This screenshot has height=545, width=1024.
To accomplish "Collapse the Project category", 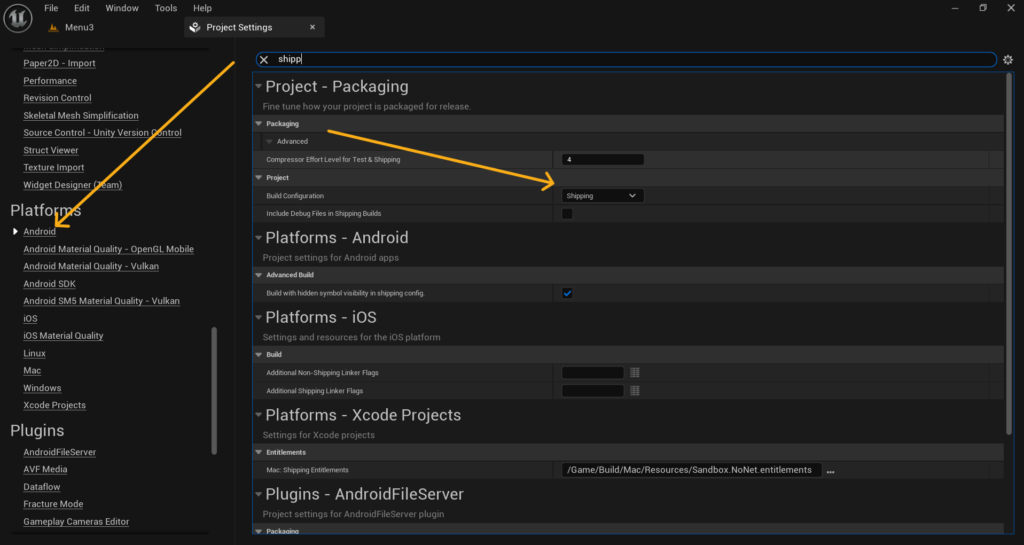I will coord(259,178).
